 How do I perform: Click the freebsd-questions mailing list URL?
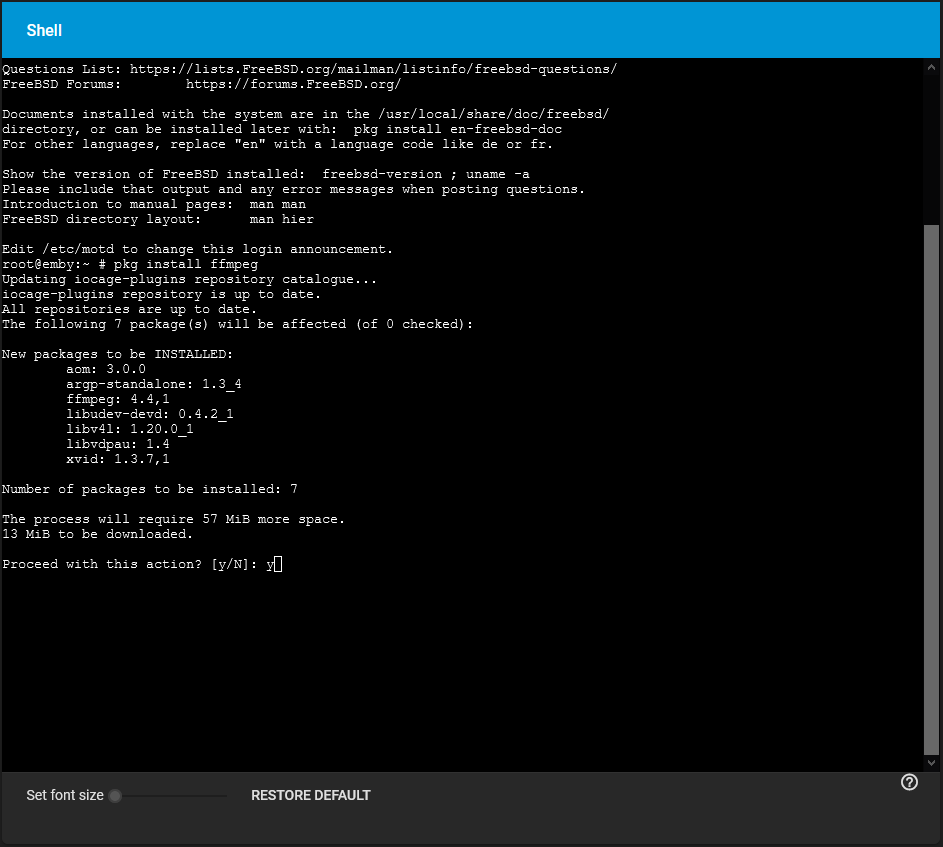point(373,69)
